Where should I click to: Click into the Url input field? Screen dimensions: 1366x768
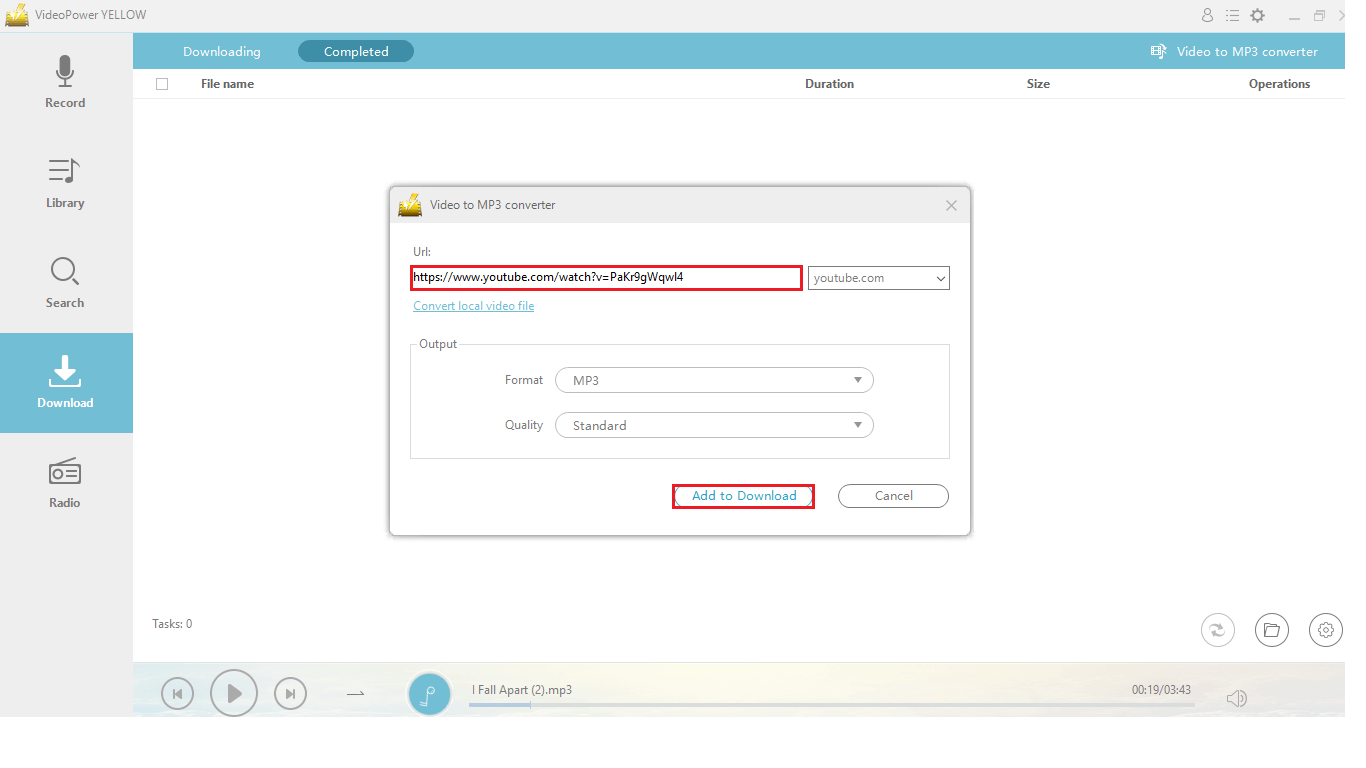coord(606,277)
